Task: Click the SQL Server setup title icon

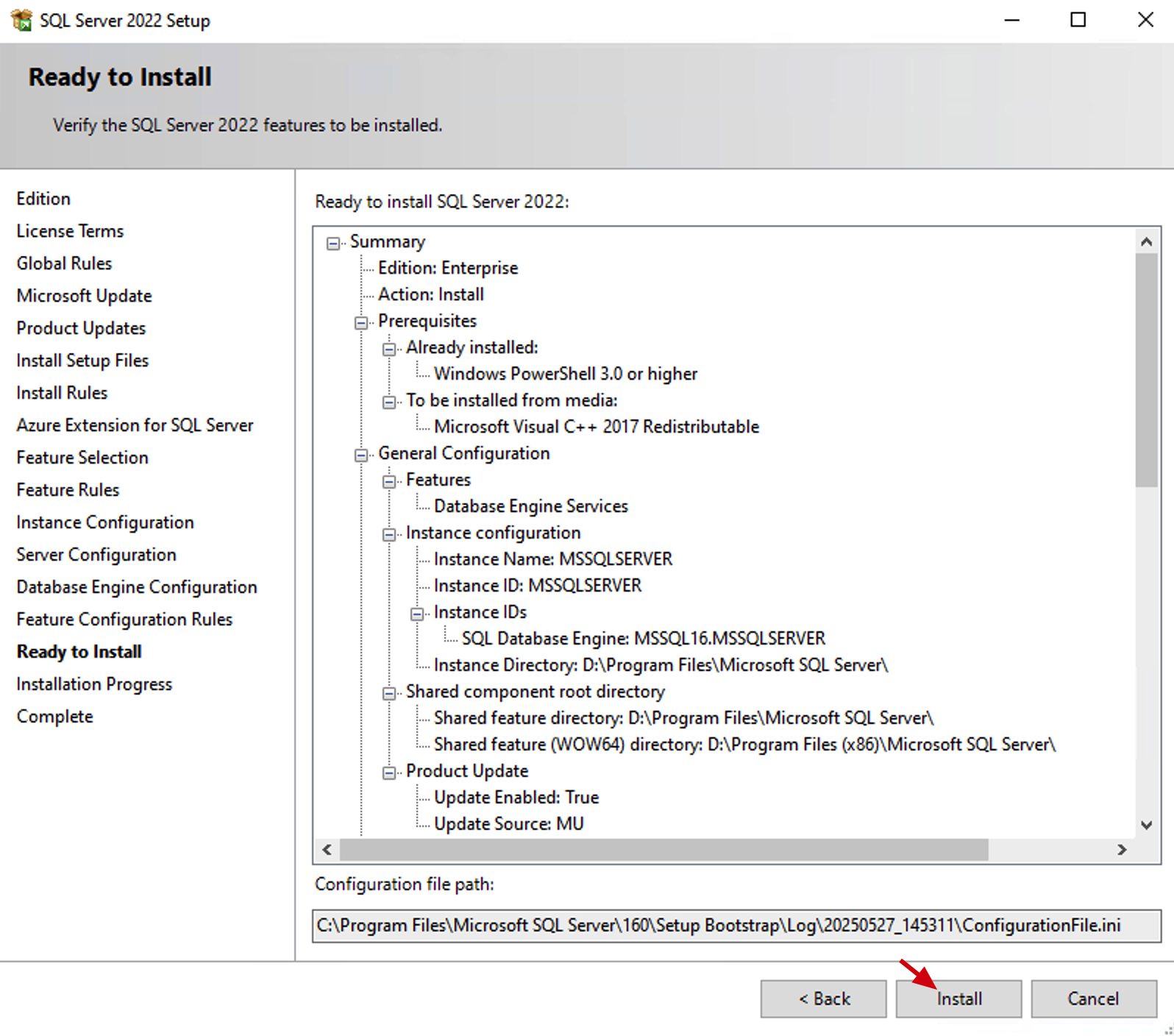Action: tap(21, 20)
